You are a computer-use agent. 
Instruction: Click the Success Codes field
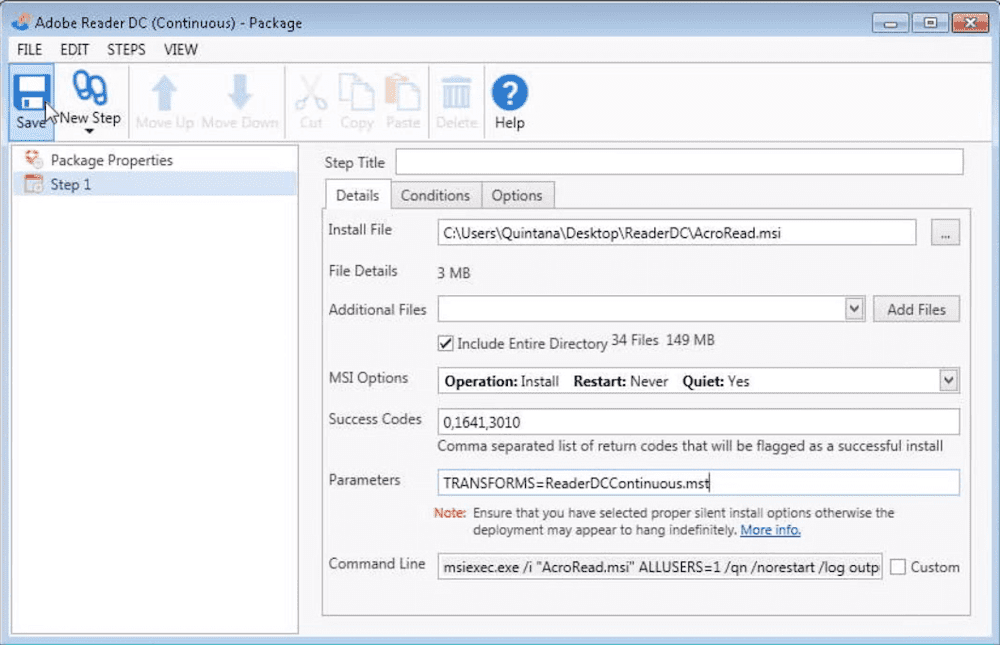coord(698,422)
